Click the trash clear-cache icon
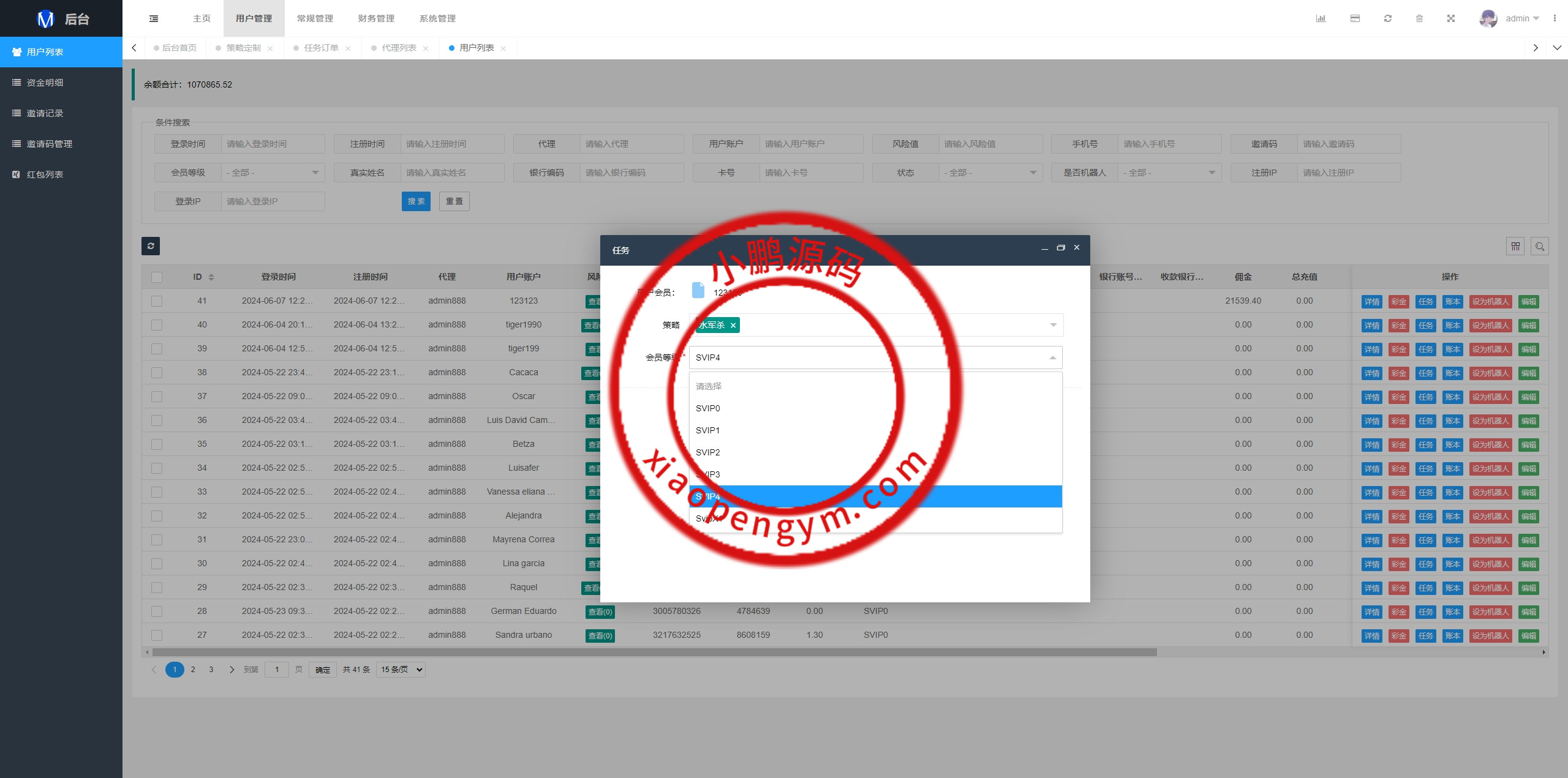The height and width of the screenshot is (778, 1568). point(1419,18)
